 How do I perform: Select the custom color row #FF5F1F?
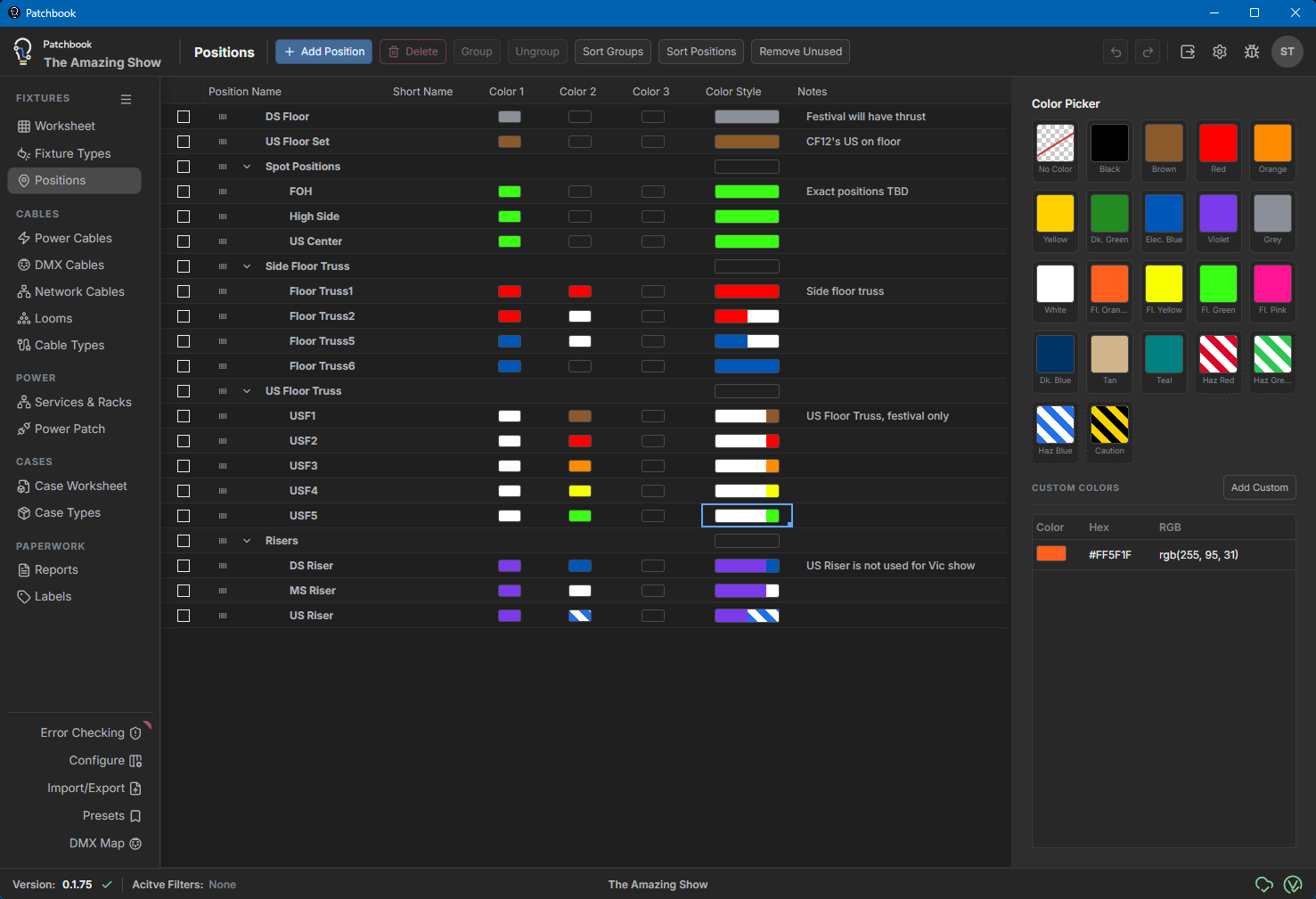(x=1164, y=555)
